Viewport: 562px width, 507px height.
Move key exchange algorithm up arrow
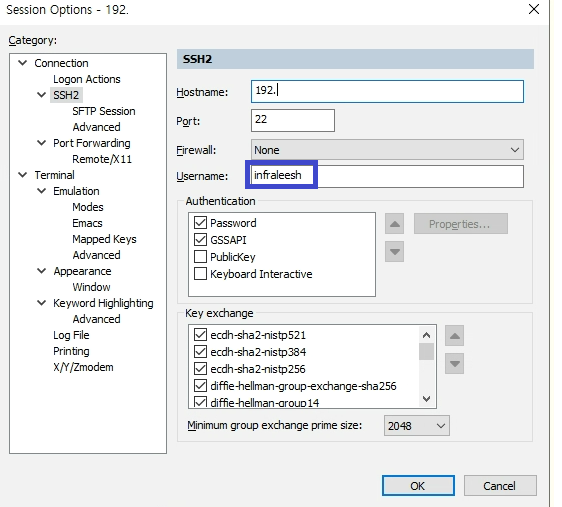454,336
